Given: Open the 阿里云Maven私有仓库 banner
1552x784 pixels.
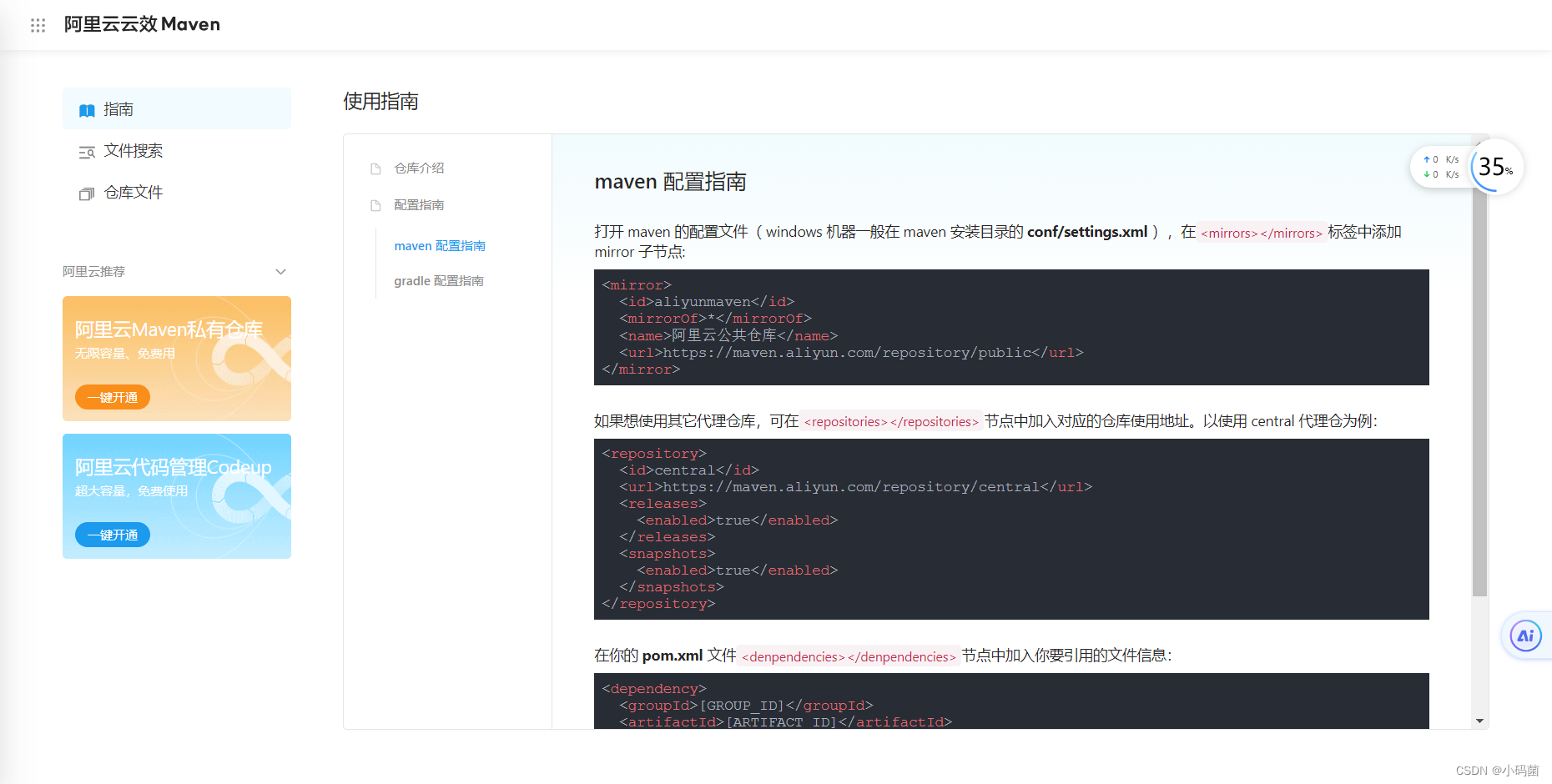Looking at the screenshot, I should point(177,359).
